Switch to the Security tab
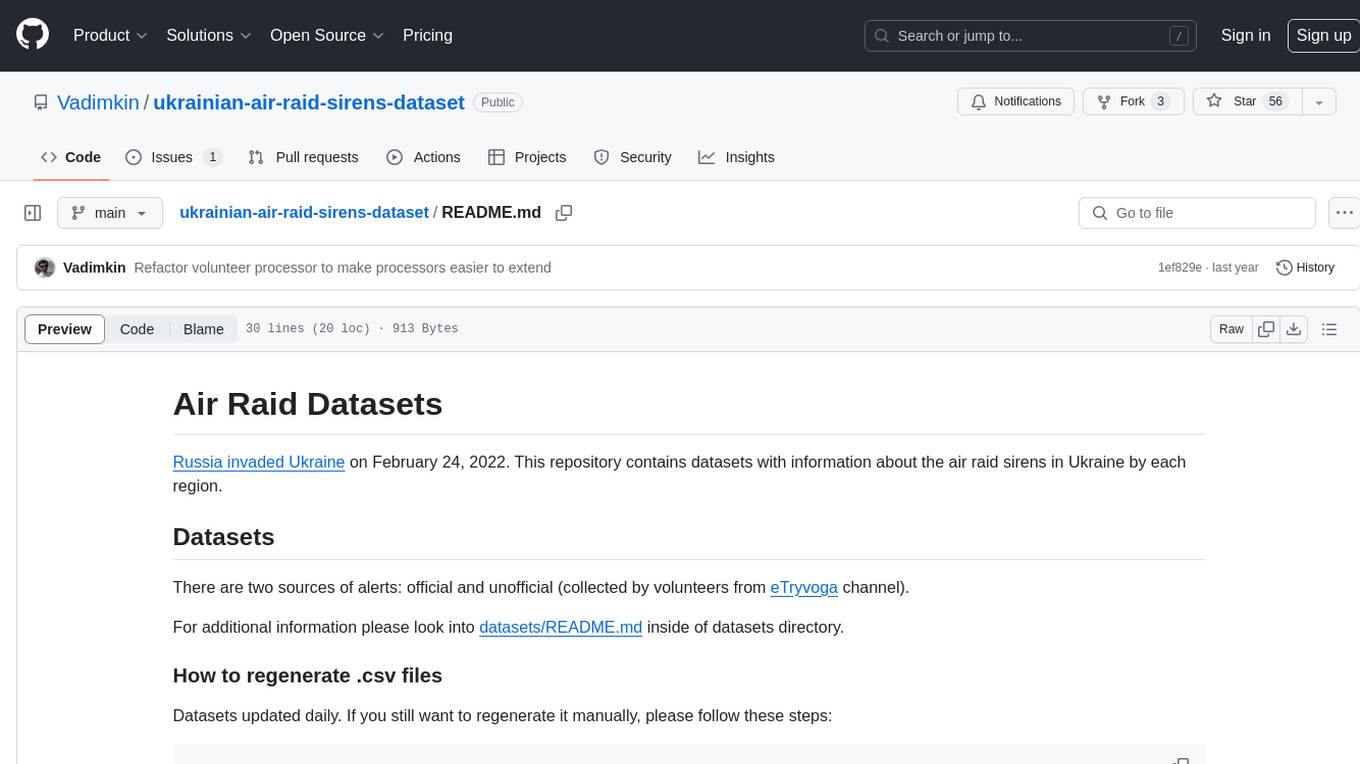 coord(632,157)
